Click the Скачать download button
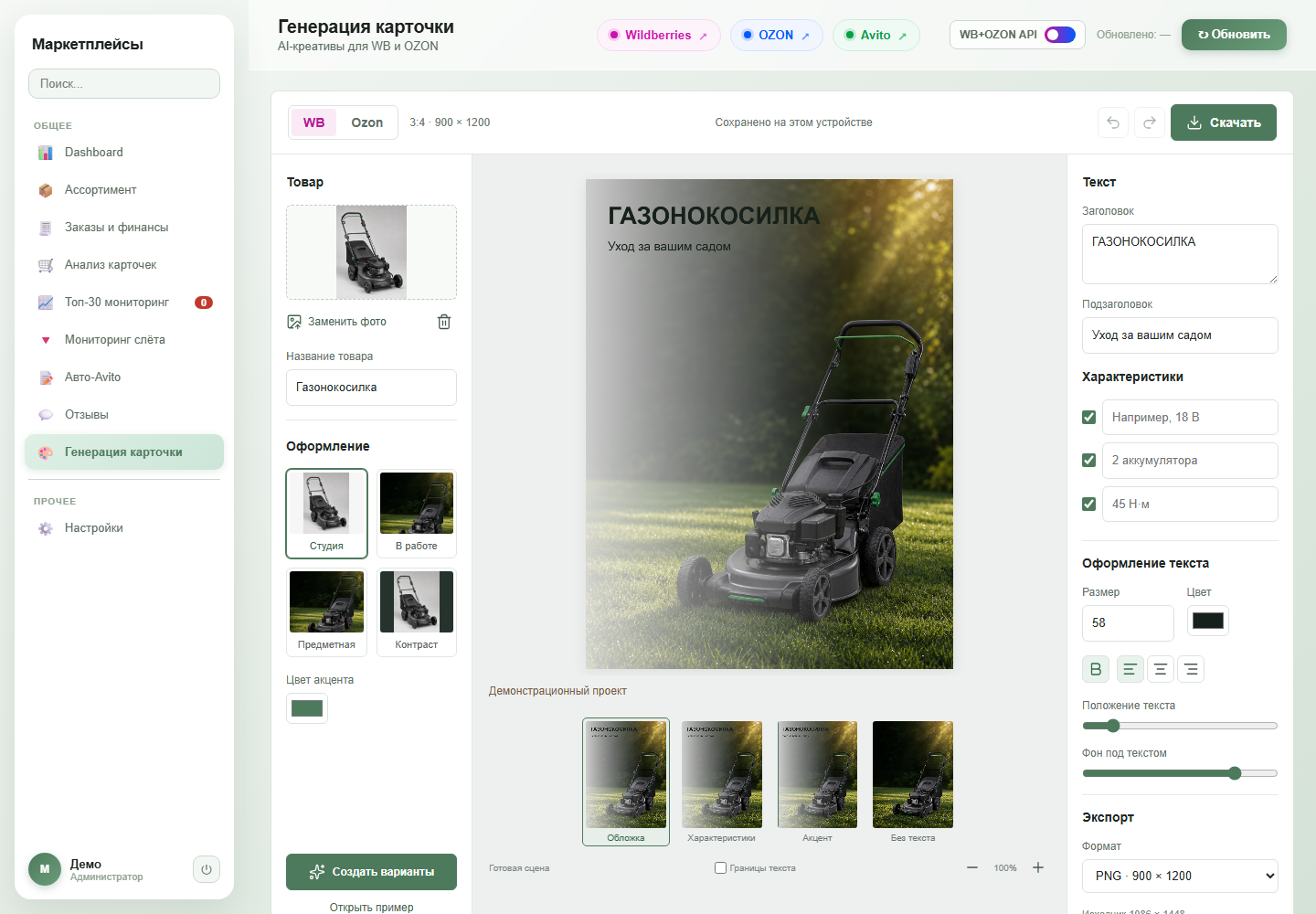Screen dimensions: 1316x914 coord(1224,122)
